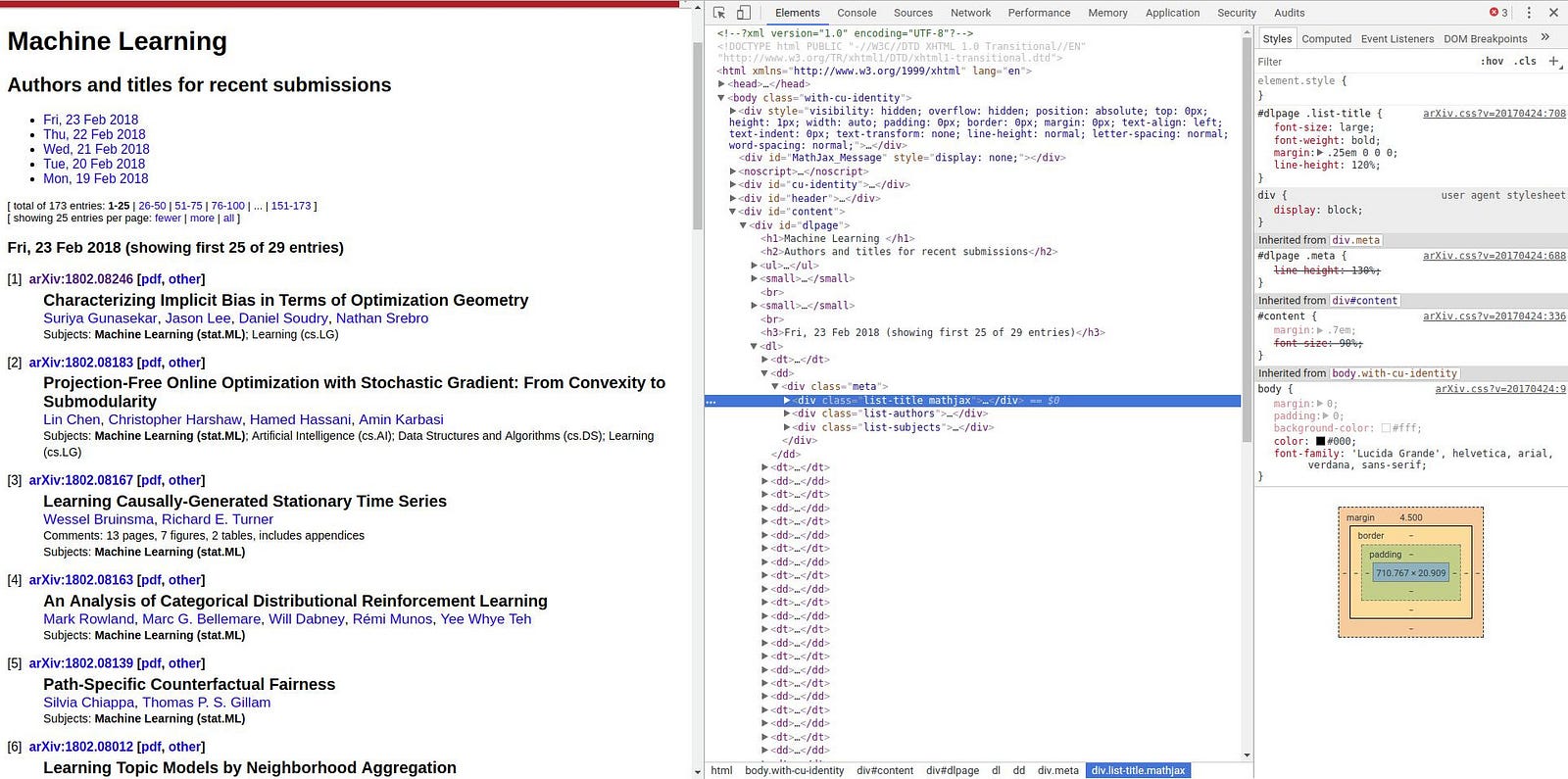Open the Security tab
Image resolution: width=1568 pixels, height=779 pixels.
coord(1237,13)
